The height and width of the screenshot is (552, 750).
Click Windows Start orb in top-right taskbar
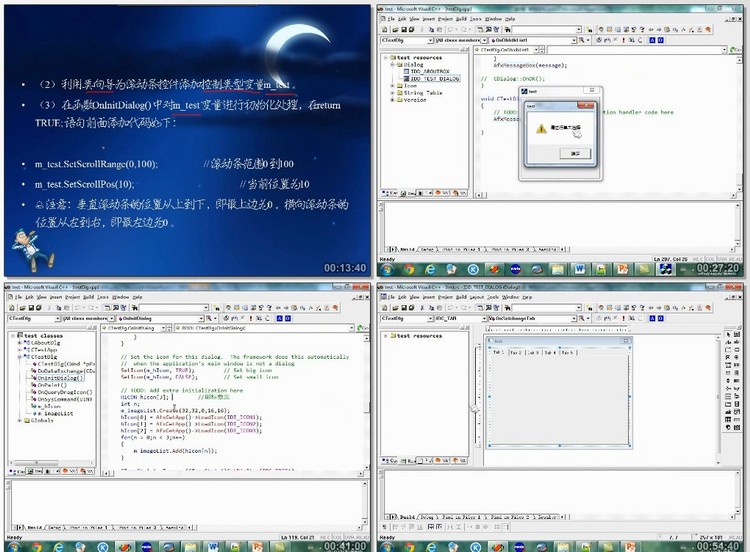[386, 268]
